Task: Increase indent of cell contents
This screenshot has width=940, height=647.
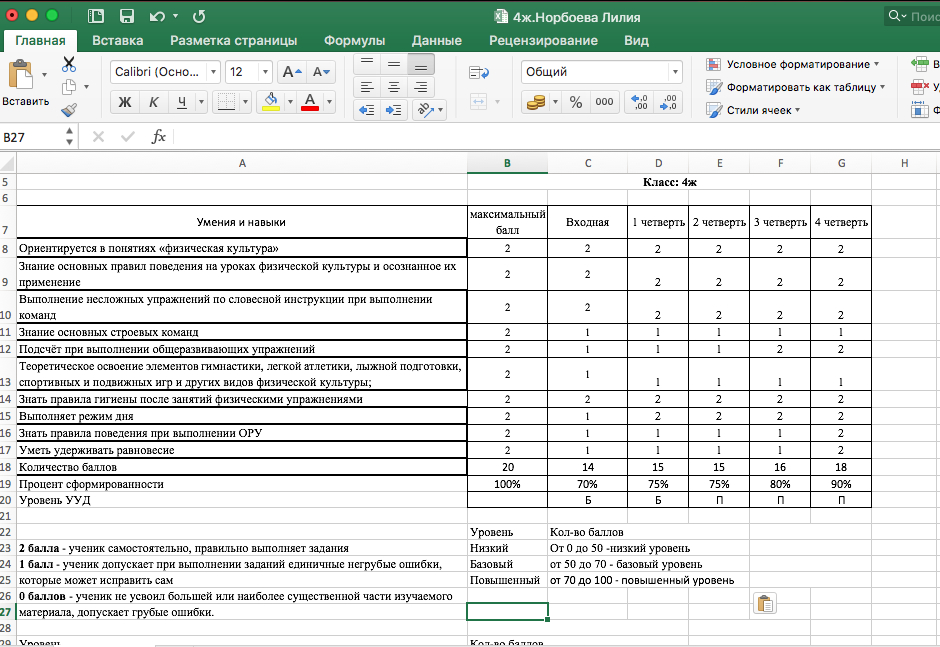Action: [x=394, y=110]
